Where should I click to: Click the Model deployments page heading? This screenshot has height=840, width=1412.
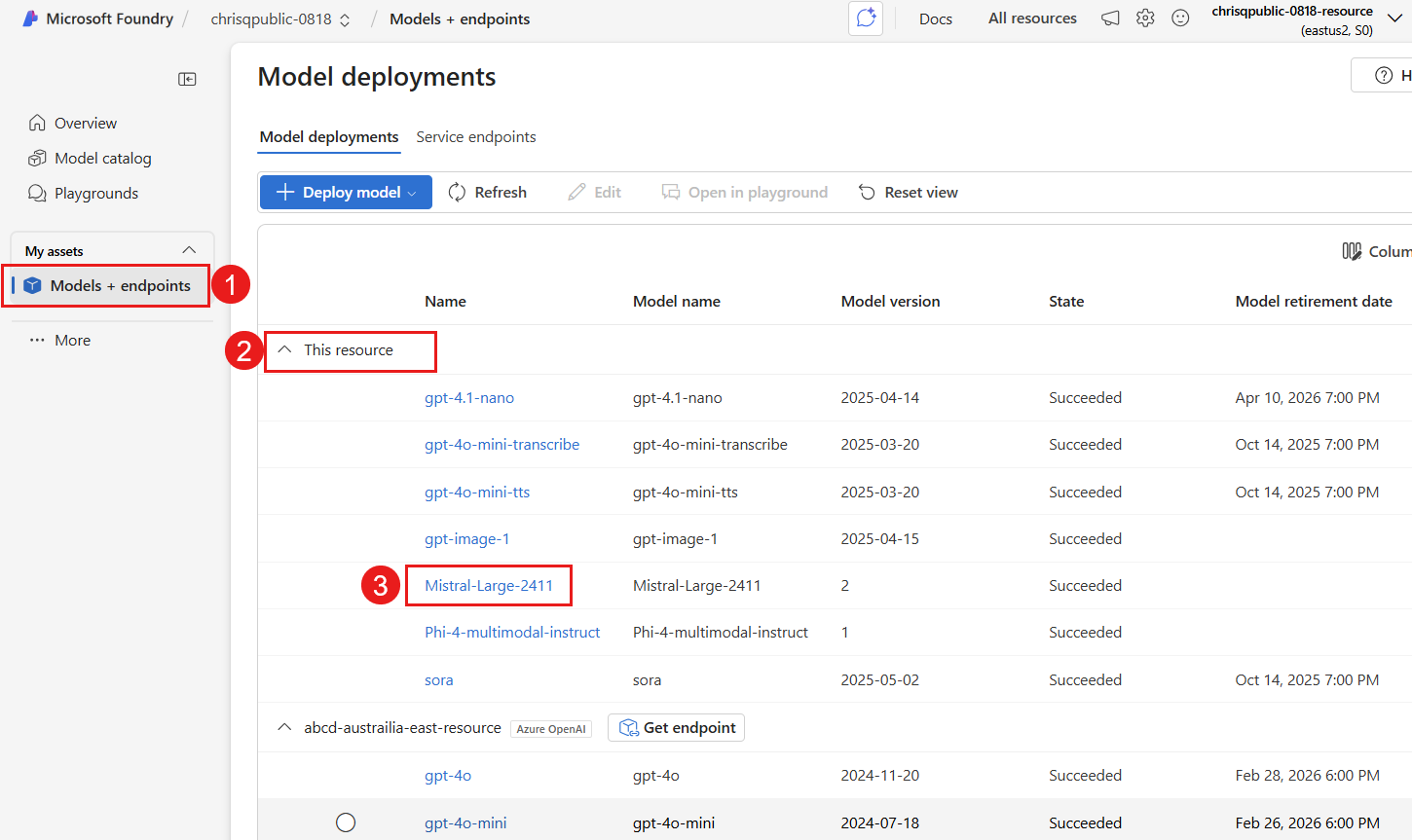(377, 77)
